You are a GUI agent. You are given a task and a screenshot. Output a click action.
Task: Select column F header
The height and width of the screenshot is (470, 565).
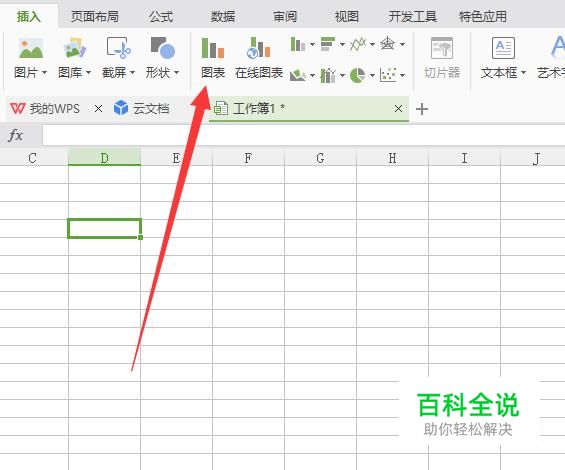pyautogui.click(x=248, y=158)
